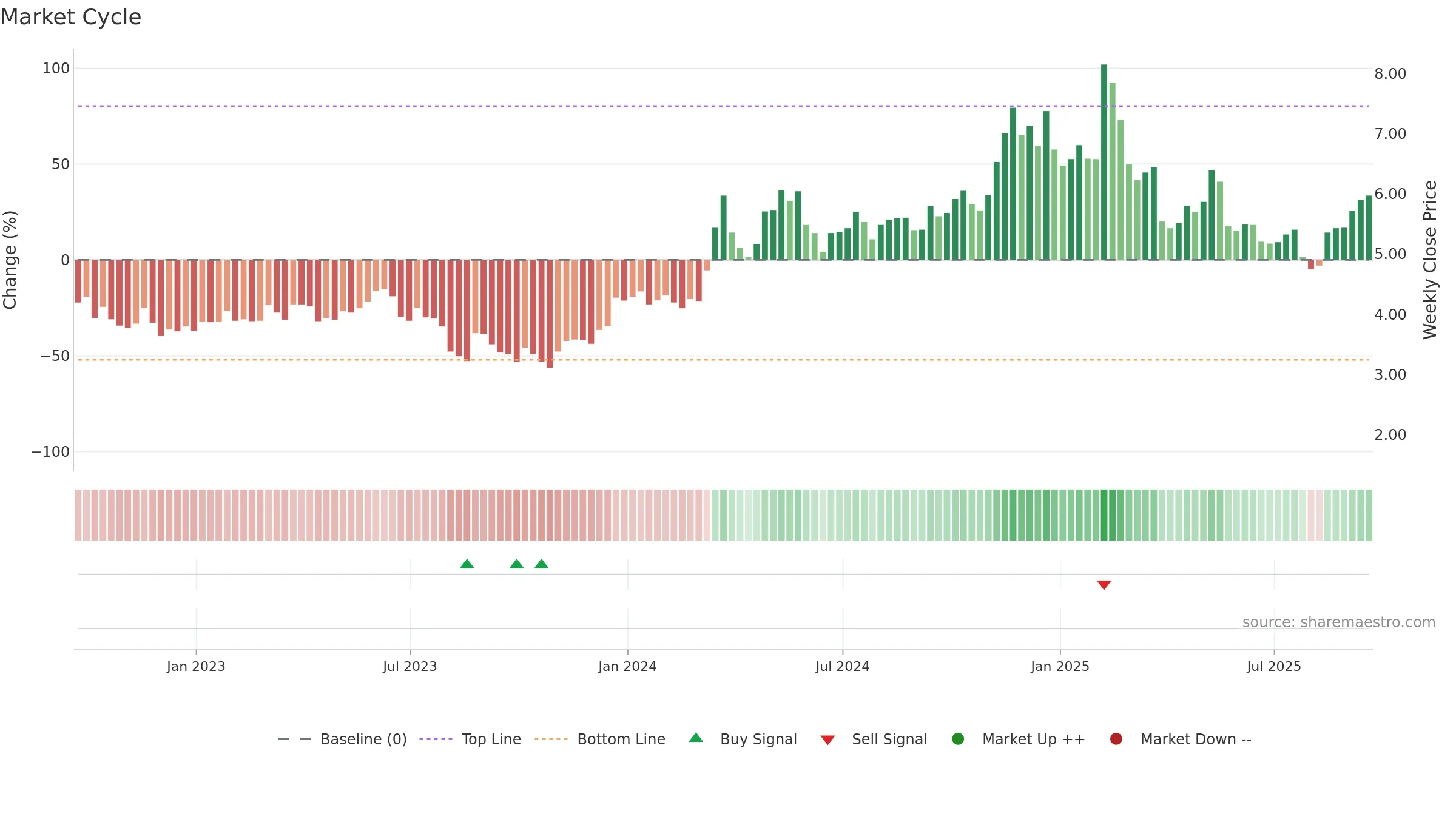Toggle the Buy Signal legend entry
The width and height of the screenshot is (1456, 819).
(743, 739)
